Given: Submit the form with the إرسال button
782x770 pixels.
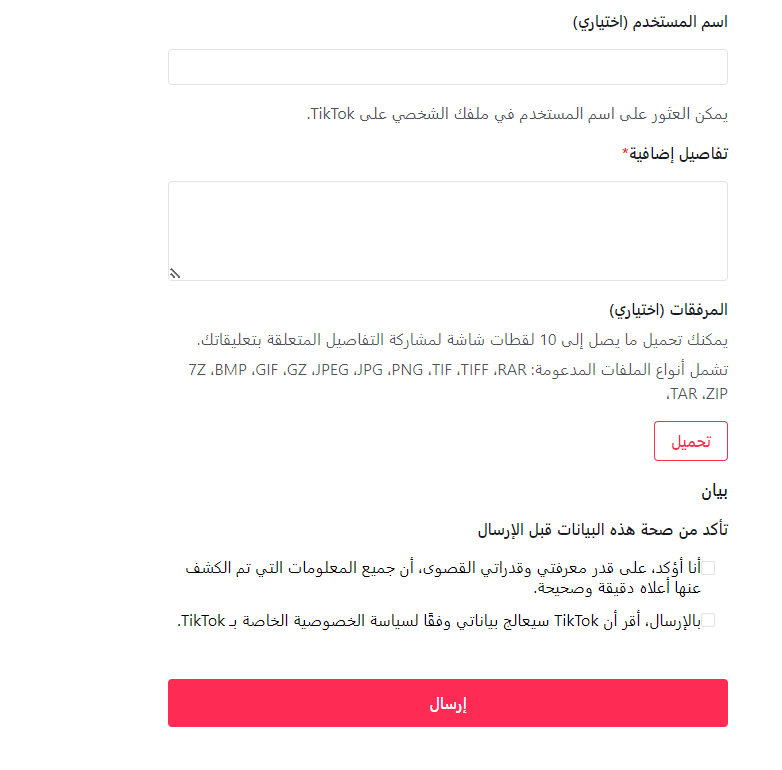Looking at the screenshot, I should (x=447, y=703).
